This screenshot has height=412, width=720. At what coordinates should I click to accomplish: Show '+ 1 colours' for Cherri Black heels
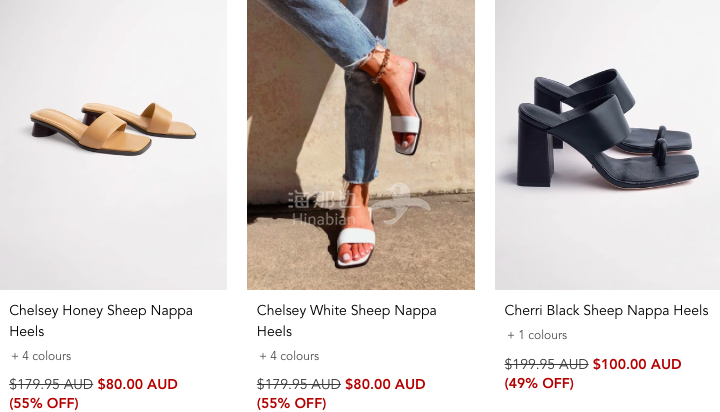537,335
